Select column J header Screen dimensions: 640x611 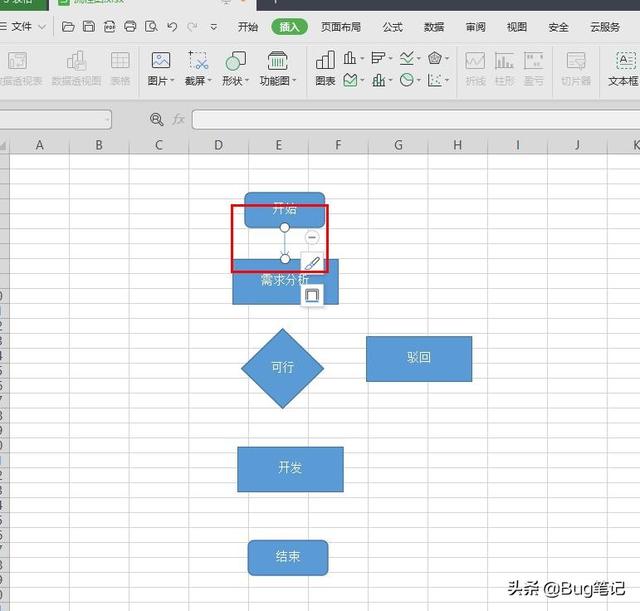(x=577, y=145)
